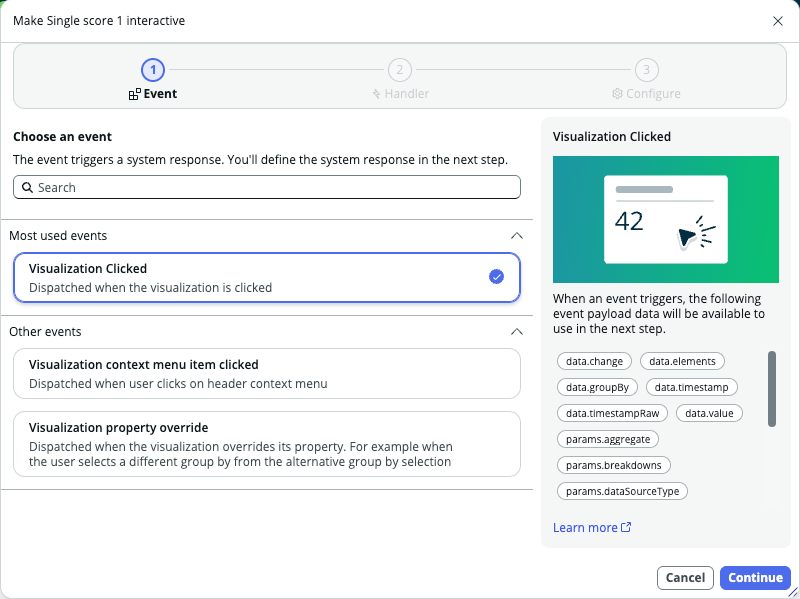Click step 3 circle in the wizard
The image size is (800, 599).
click(x=646, y=70)
